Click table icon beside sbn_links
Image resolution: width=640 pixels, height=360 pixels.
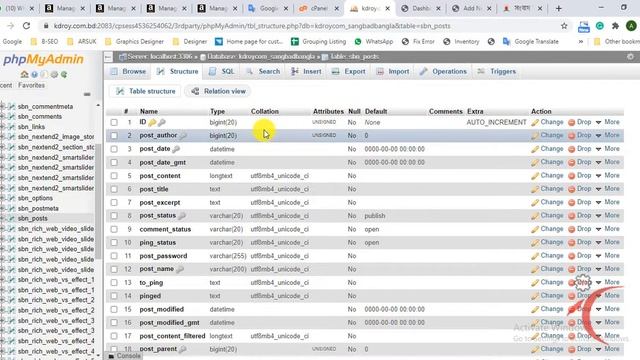[12, 127]
